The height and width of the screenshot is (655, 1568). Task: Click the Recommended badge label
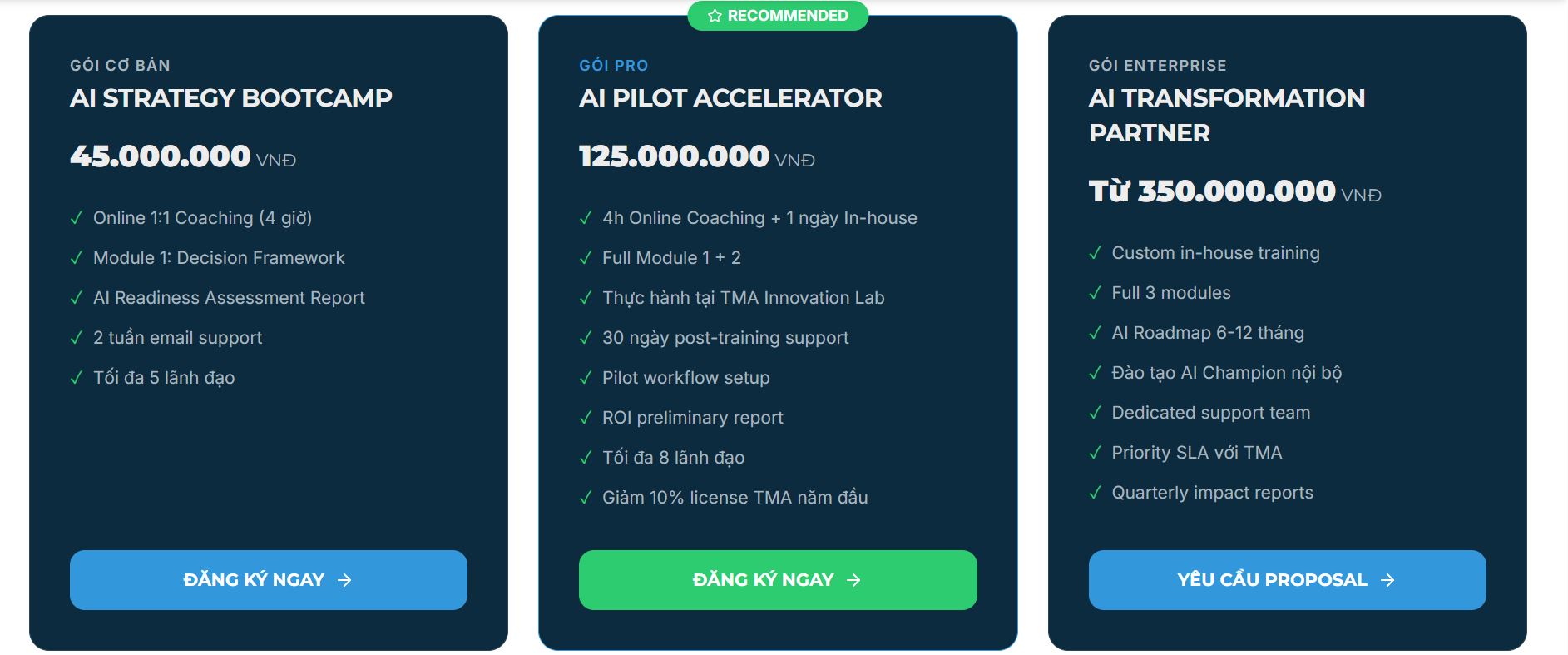pyautogui.click(x=787, y=16)
